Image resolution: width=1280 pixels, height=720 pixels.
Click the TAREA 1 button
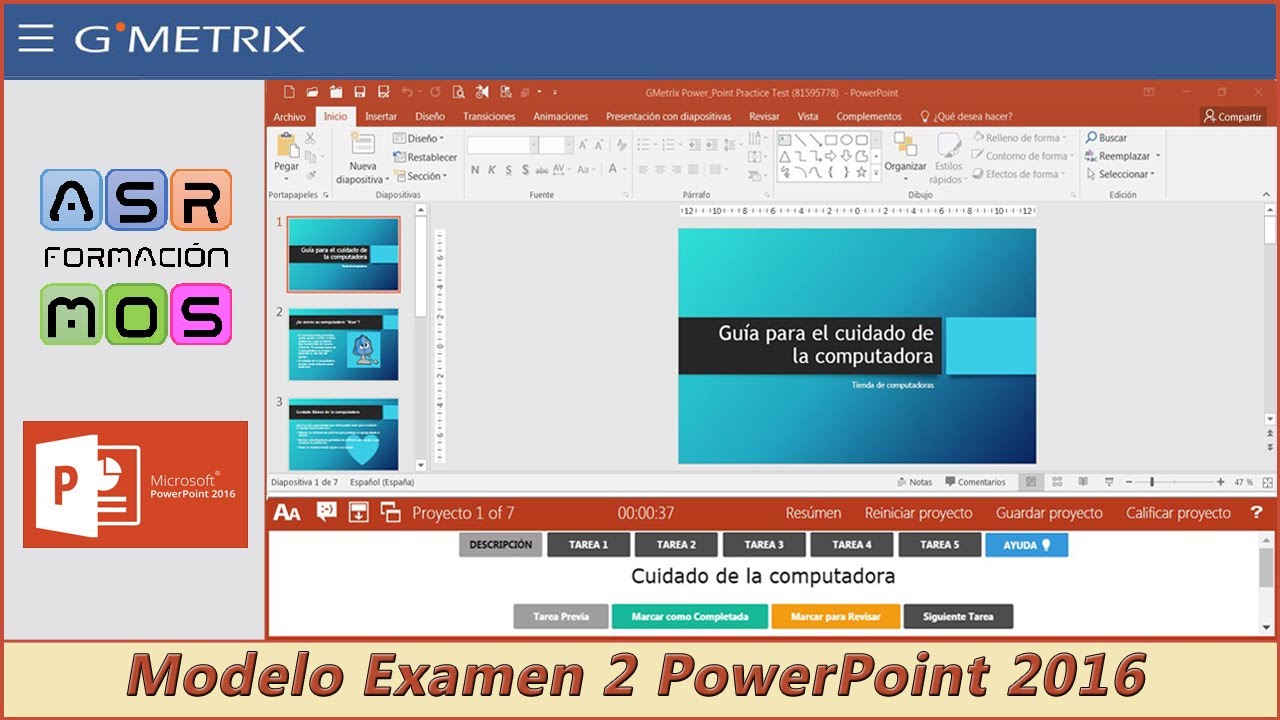589,545
